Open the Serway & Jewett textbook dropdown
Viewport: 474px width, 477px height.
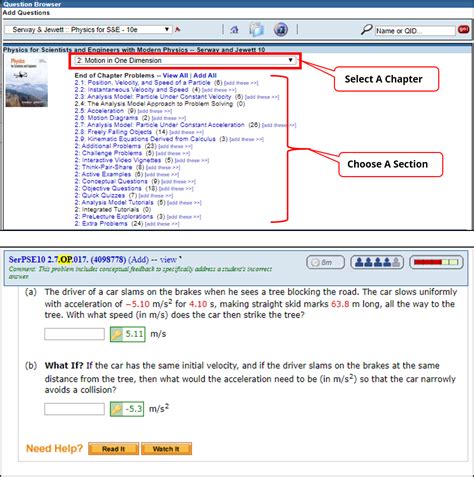tap(88, 30)
